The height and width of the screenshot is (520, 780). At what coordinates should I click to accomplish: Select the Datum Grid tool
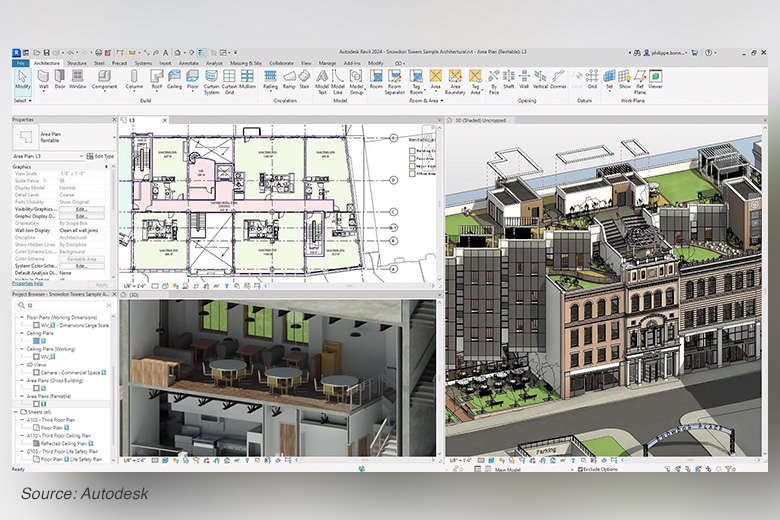point(592,80)
